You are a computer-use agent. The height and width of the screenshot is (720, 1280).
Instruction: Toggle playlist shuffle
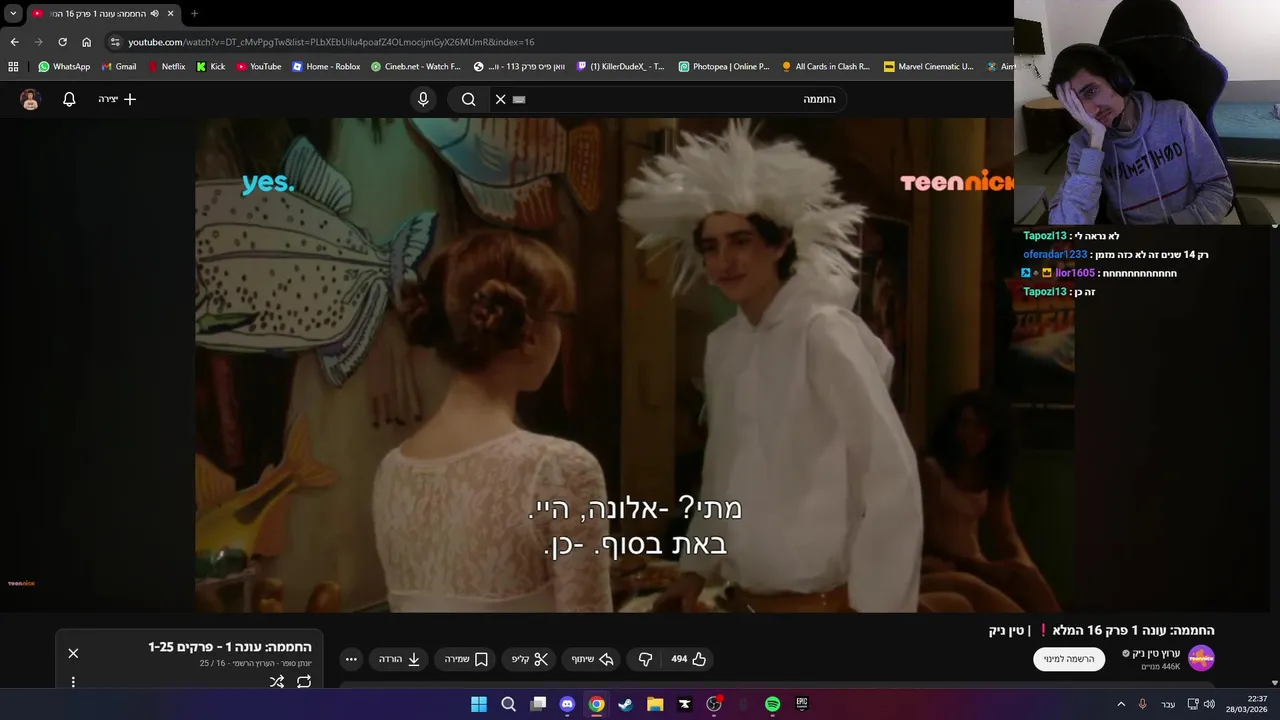click(277, 682)
